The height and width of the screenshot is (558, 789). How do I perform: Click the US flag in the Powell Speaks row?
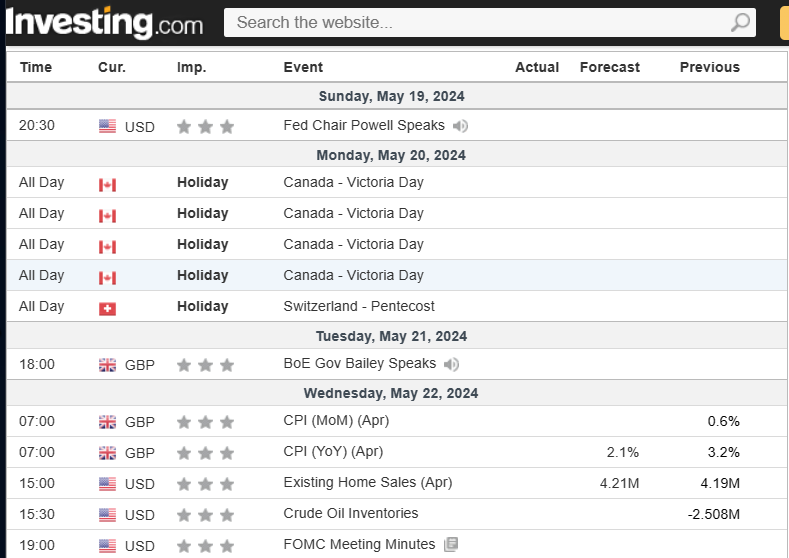(107, 127)
